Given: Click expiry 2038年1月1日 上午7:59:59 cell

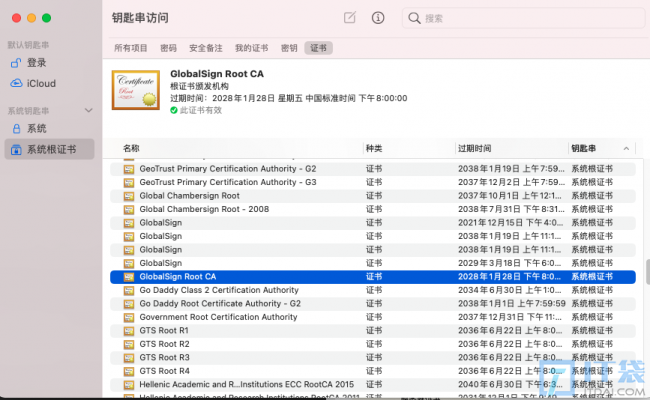Looking at the screenshot, I should pyautogui.click(x=512, y=303).
